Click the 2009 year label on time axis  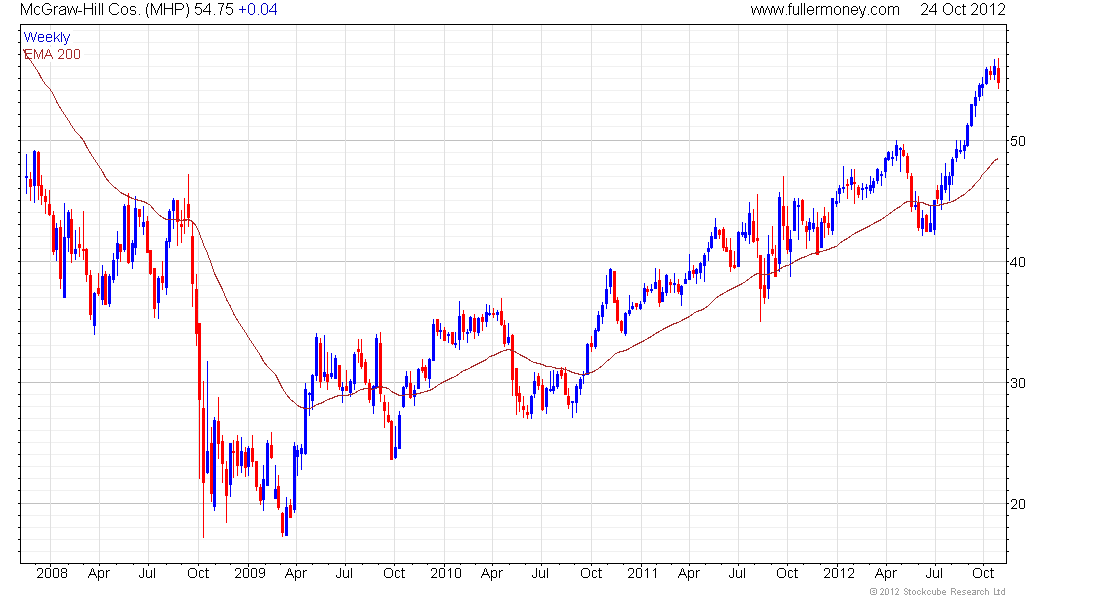pos(250,573)
